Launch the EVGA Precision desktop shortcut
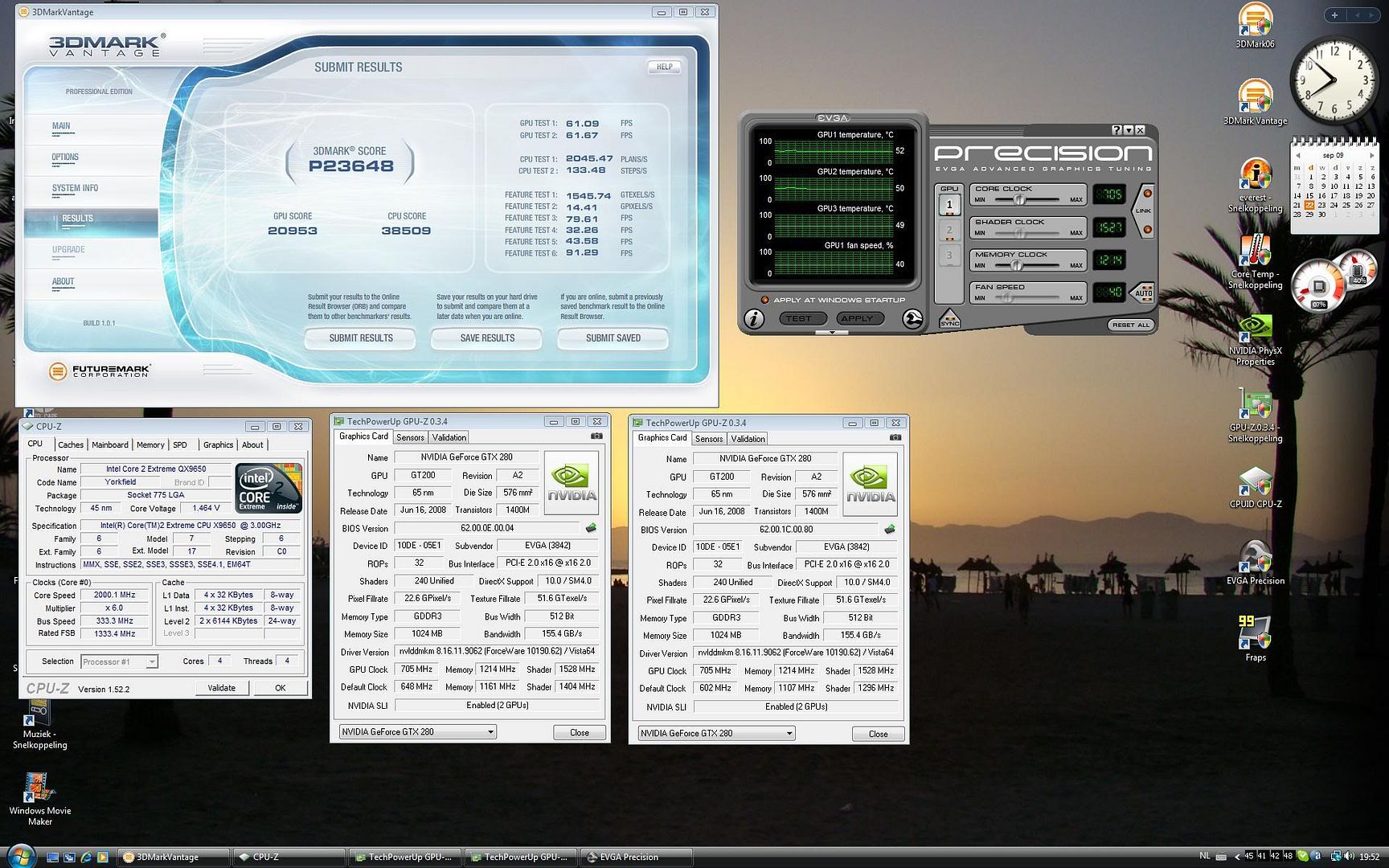Viewport: 1389px width, 868px height. pos(1255,563)
